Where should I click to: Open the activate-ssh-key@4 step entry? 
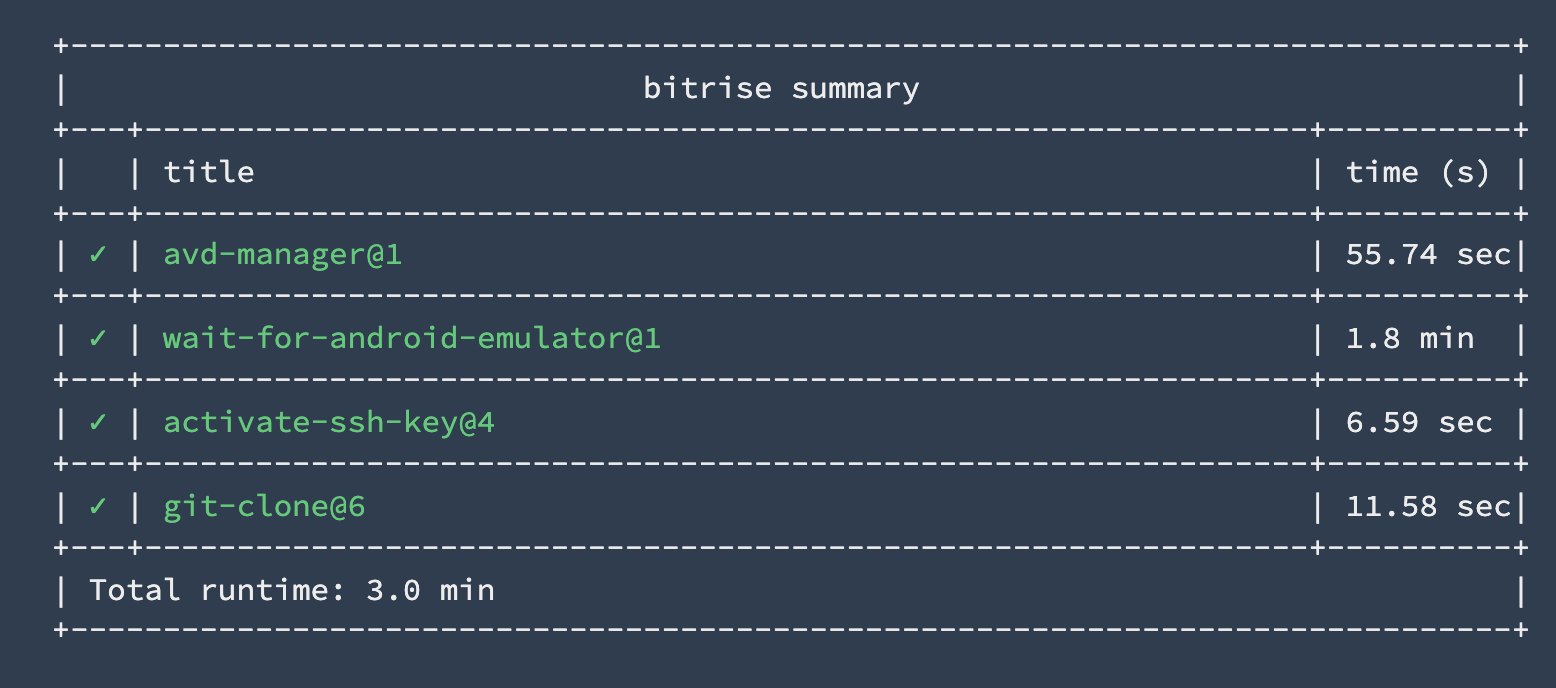coord(329,423)
